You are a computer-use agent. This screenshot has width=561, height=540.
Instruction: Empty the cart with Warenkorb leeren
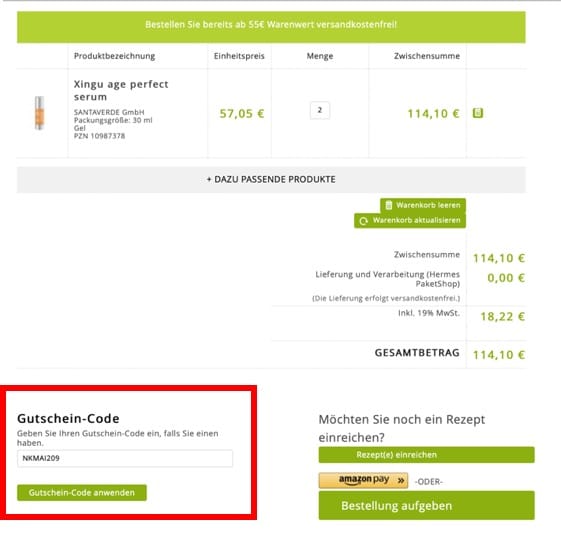point(423,205)
